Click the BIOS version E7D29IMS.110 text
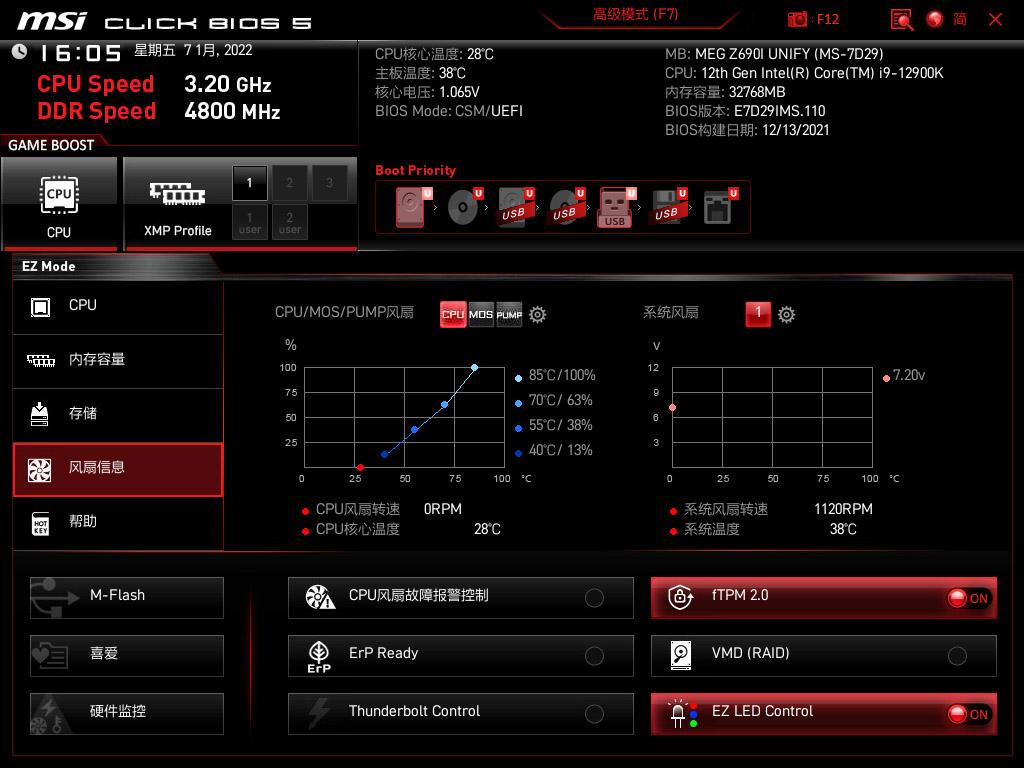This screenshot has height=768, width=1024. (780, 111)
